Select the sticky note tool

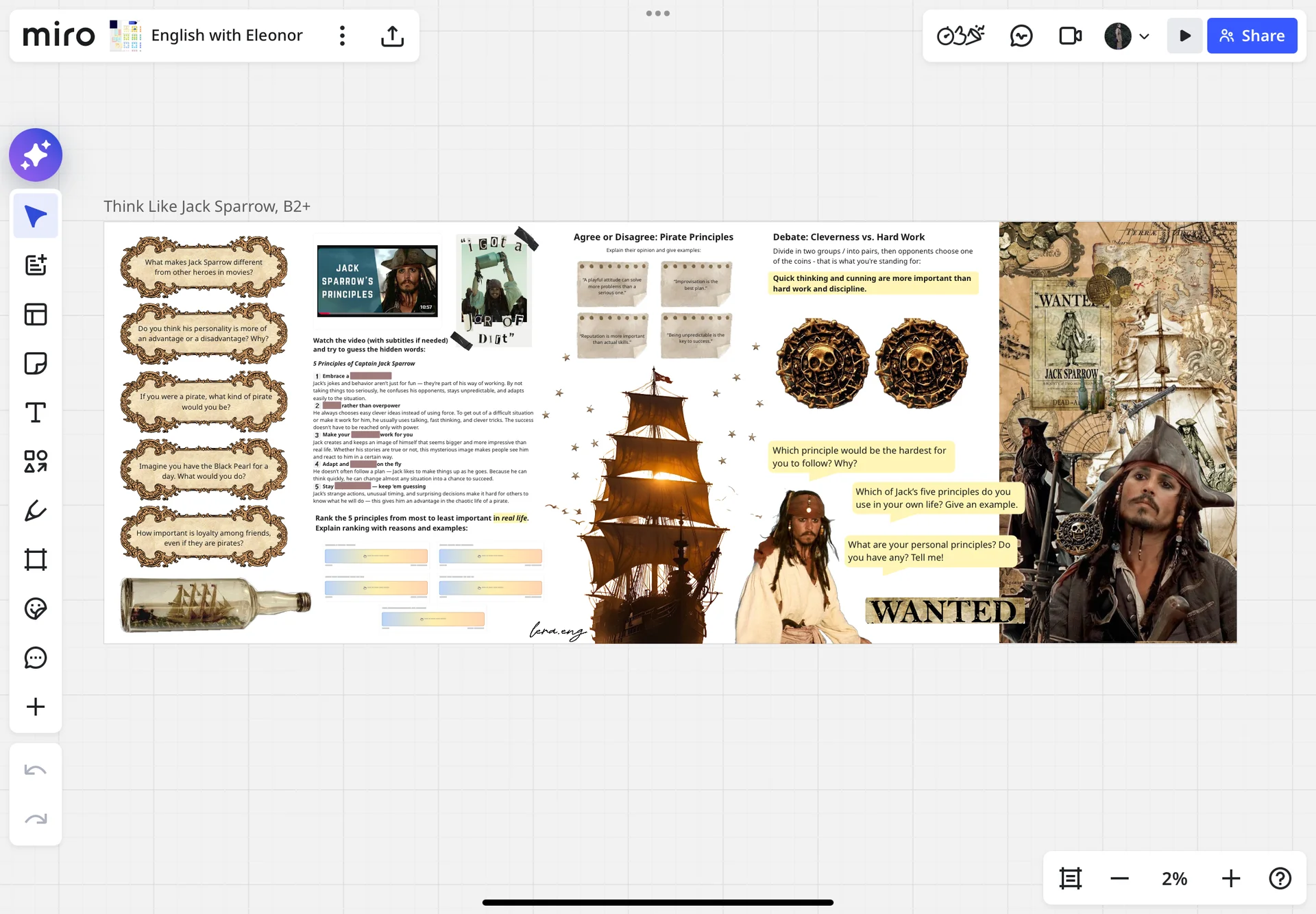coord(36,363)
